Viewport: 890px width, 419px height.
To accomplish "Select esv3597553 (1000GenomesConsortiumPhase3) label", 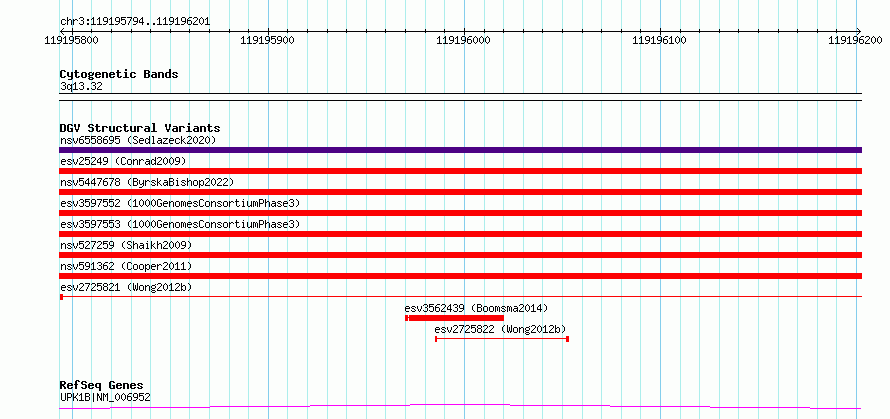I will point(180,224).
